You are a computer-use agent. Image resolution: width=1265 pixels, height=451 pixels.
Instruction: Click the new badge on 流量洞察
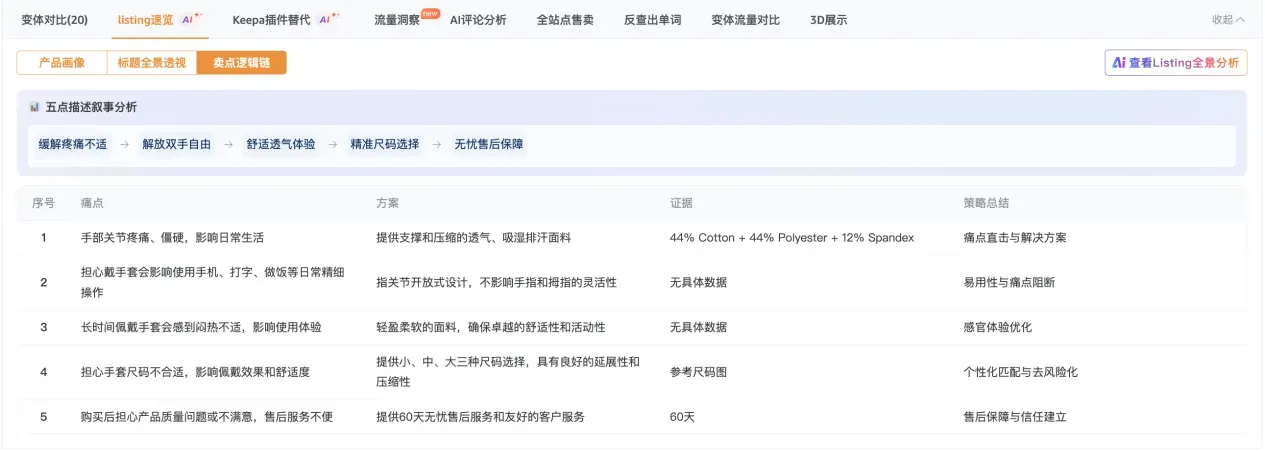tap(431, 14)
